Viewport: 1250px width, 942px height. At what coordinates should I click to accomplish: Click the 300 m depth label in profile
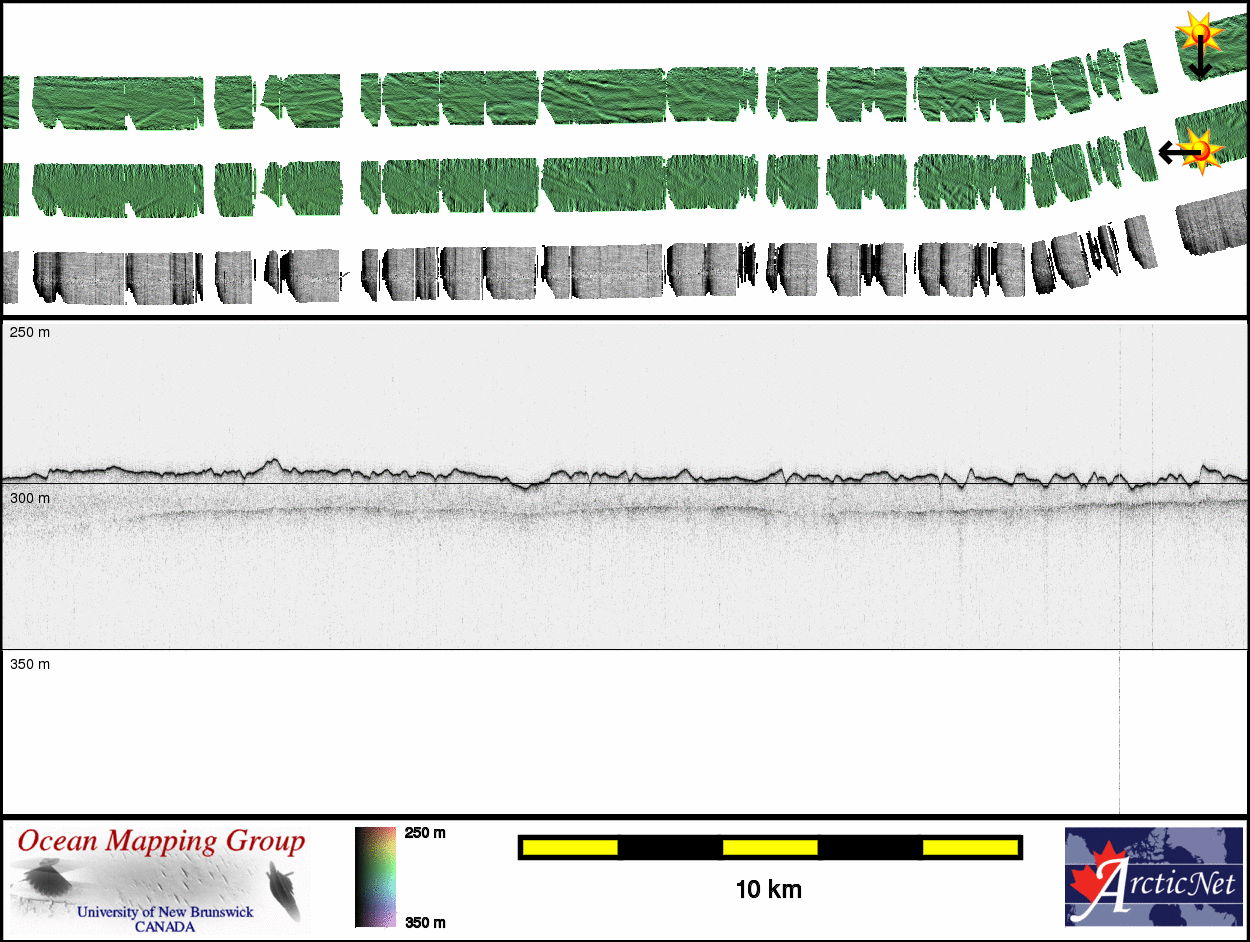click(29, 498)
